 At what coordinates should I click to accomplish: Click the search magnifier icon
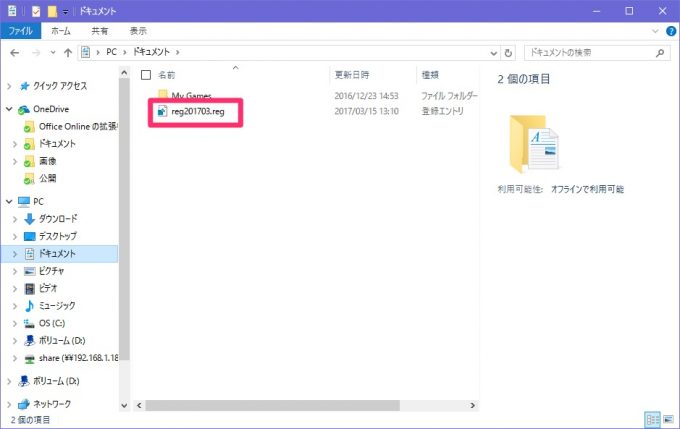point(660,52)
